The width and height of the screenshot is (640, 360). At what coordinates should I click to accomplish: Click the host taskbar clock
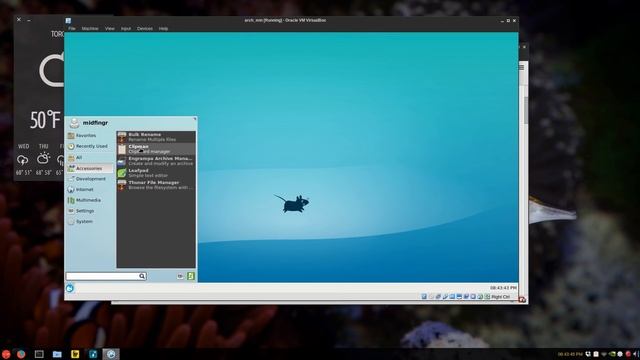pos(570,354)
